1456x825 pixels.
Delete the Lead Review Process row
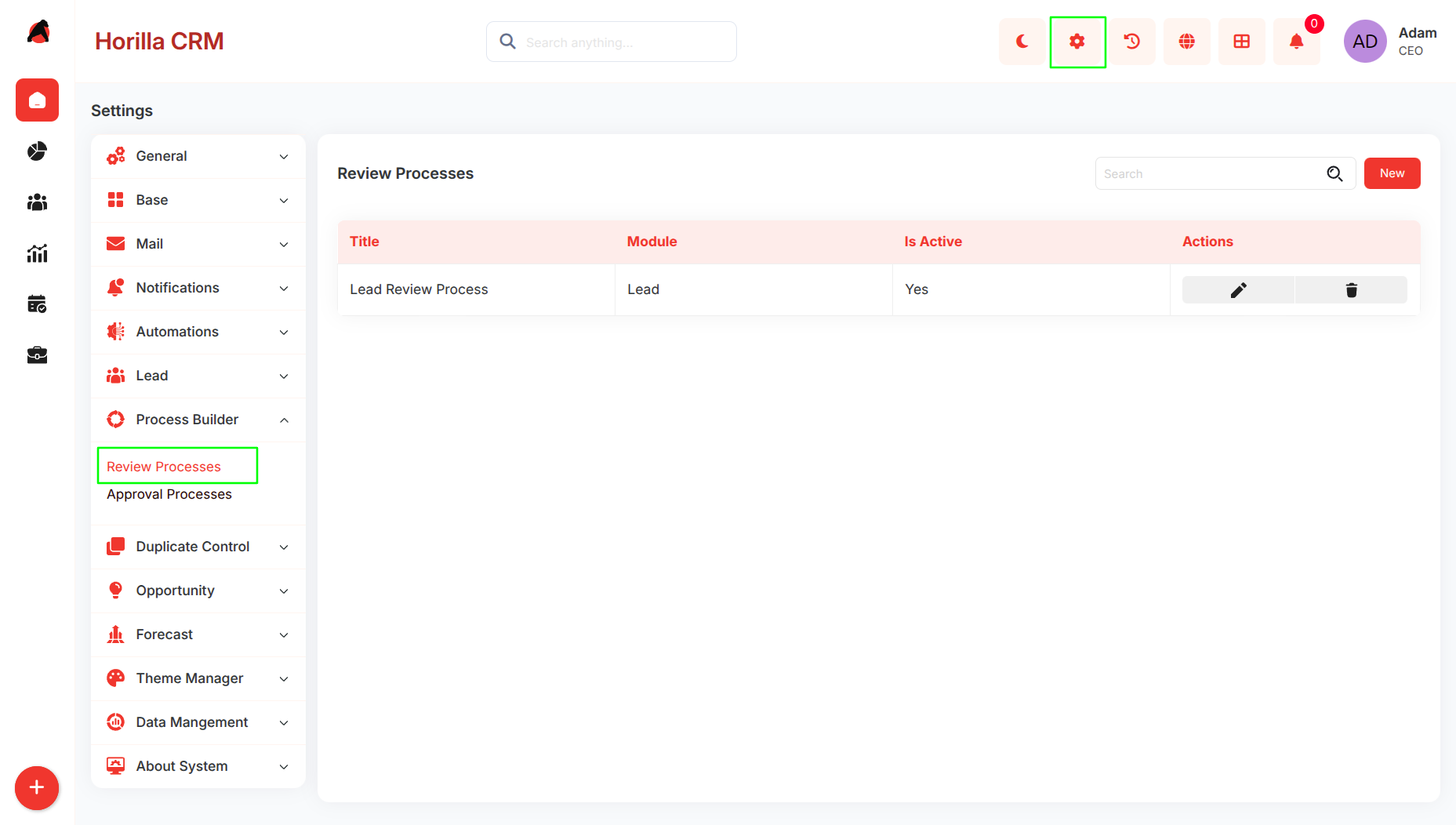click(x=1351, y=290)
